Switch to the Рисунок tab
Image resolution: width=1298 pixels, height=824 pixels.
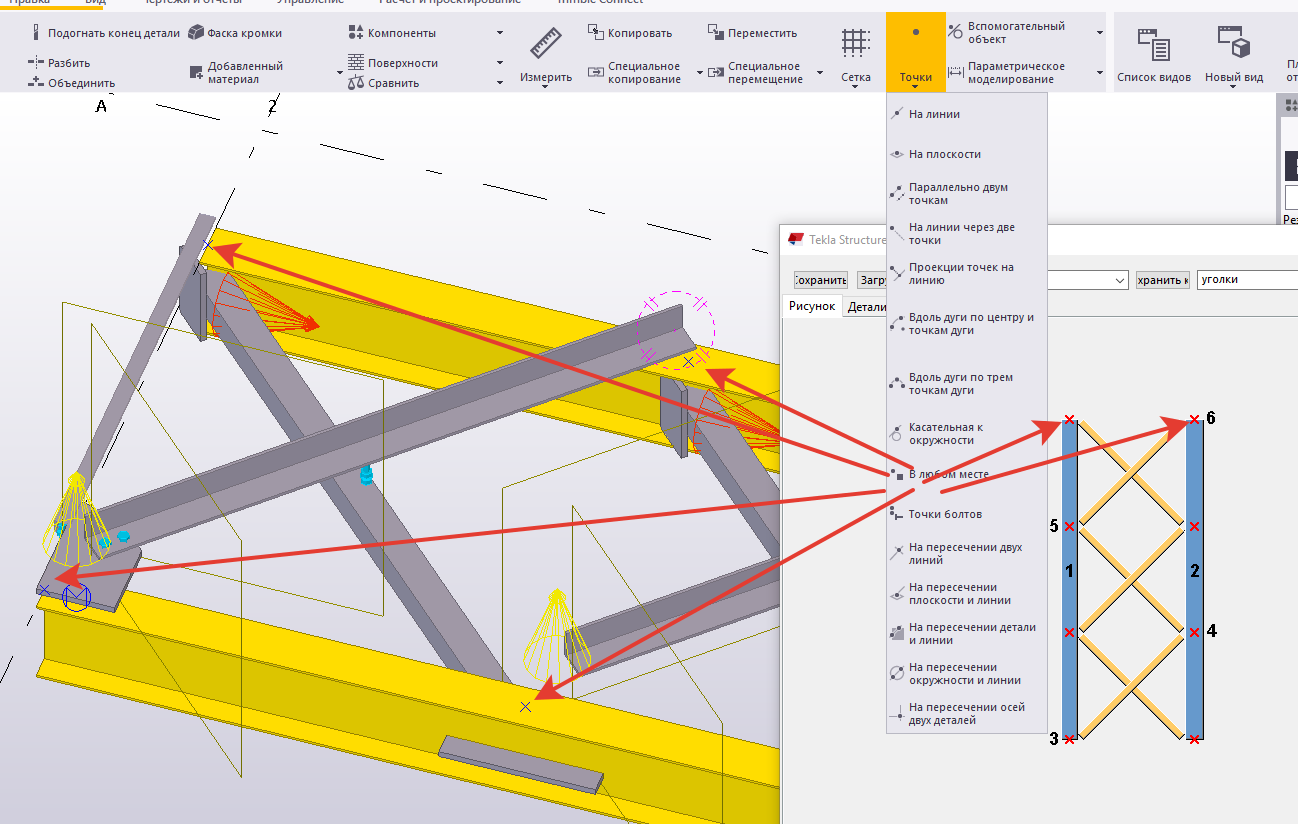point(811,307)
